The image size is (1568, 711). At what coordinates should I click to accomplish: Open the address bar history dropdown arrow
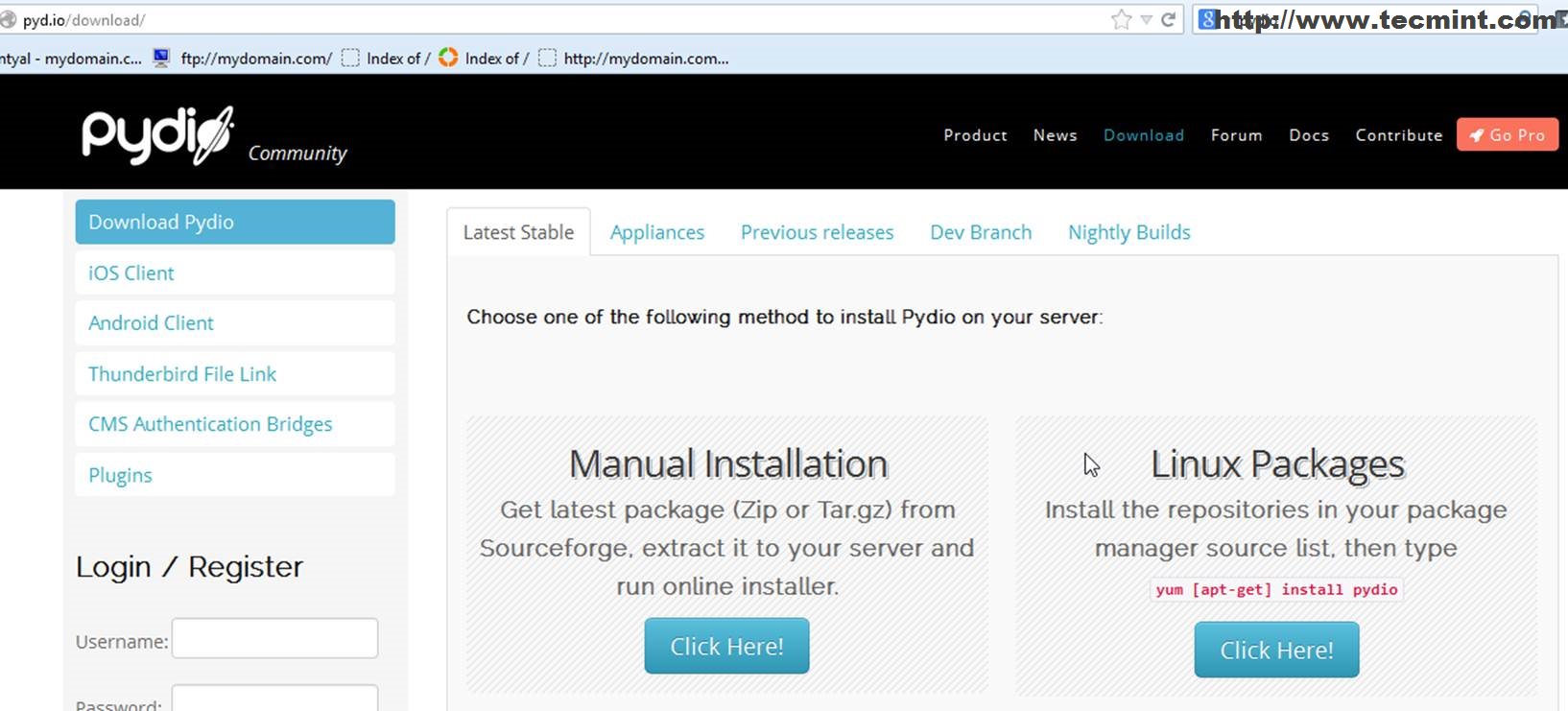(1146, 20)
